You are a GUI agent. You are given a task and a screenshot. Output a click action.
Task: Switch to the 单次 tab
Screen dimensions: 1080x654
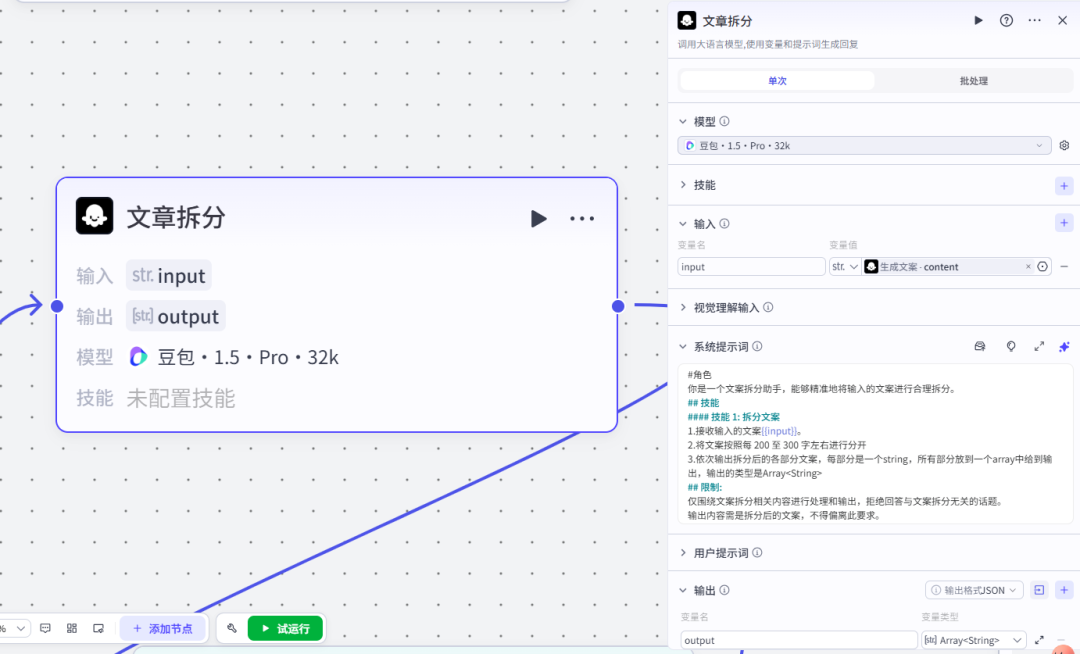pos(777,81)
